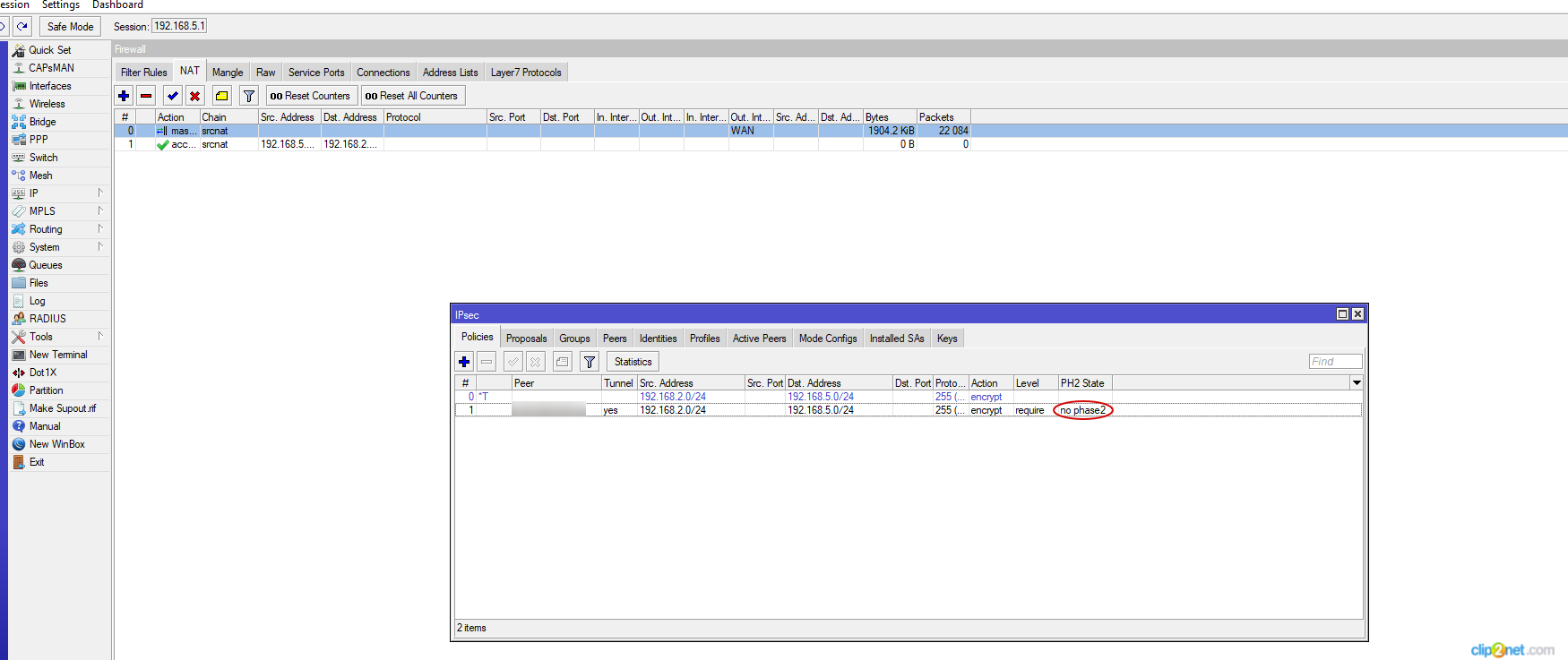Open Mesh menu
1568x660 pixels.
(x=40, y=176)
